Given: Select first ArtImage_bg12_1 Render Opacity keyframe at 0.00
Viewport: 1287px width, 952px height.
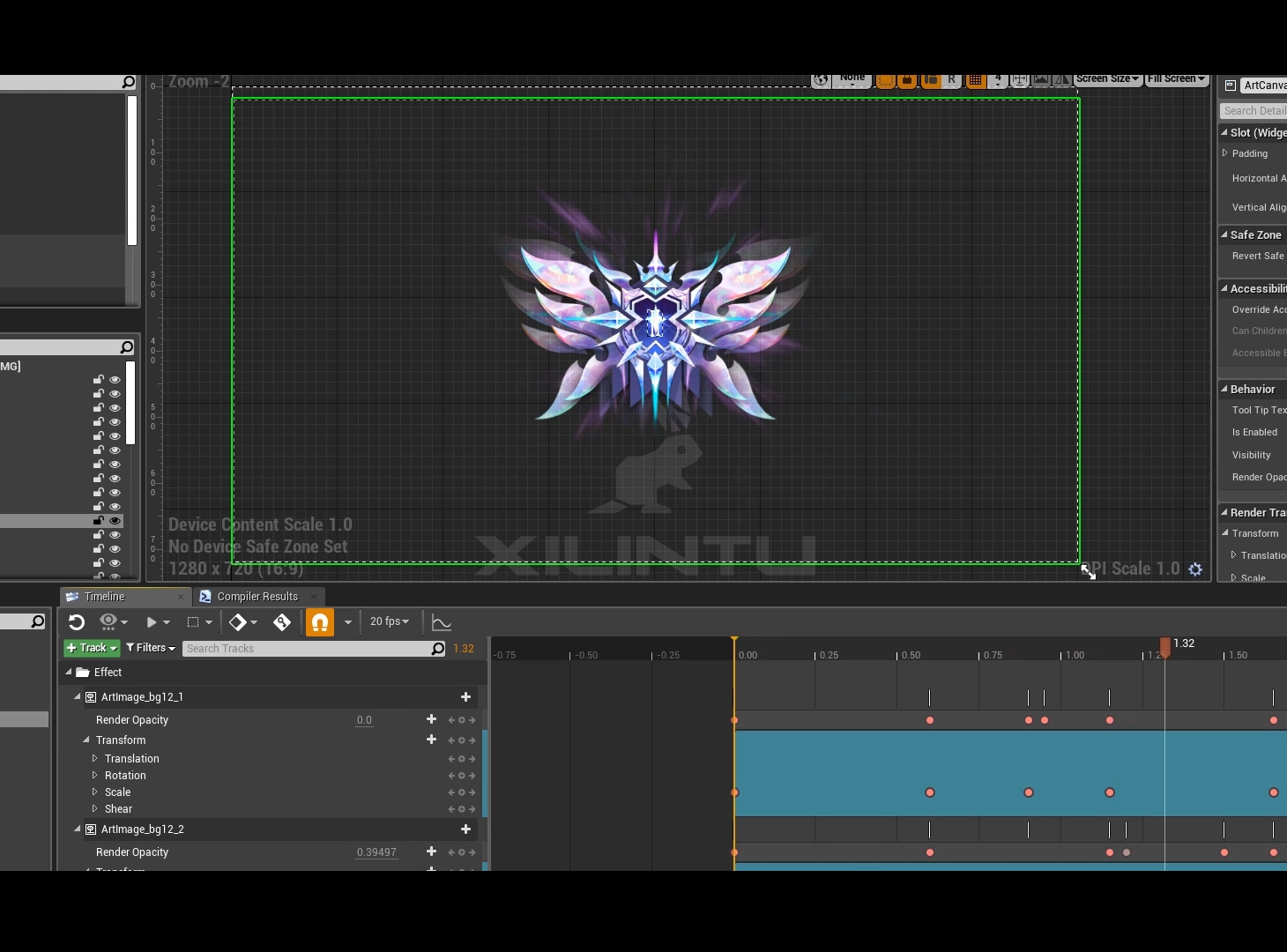Looking at the screenshot, I should (734, 720).
